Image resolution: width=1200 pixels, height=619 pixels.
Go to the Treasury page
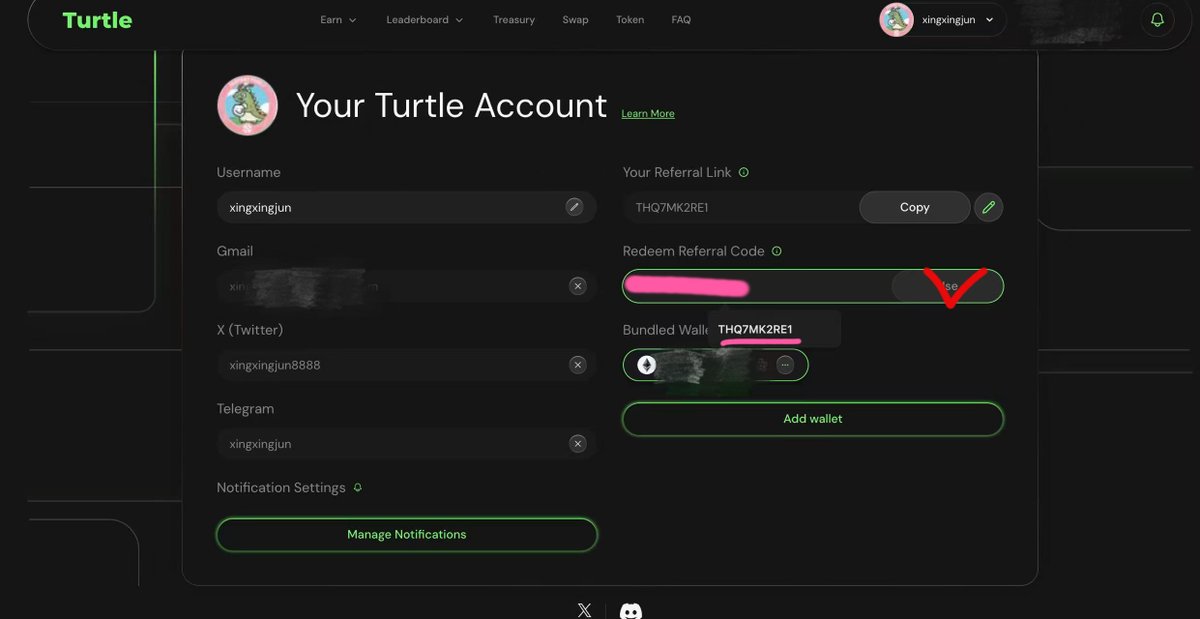[514, 20]
